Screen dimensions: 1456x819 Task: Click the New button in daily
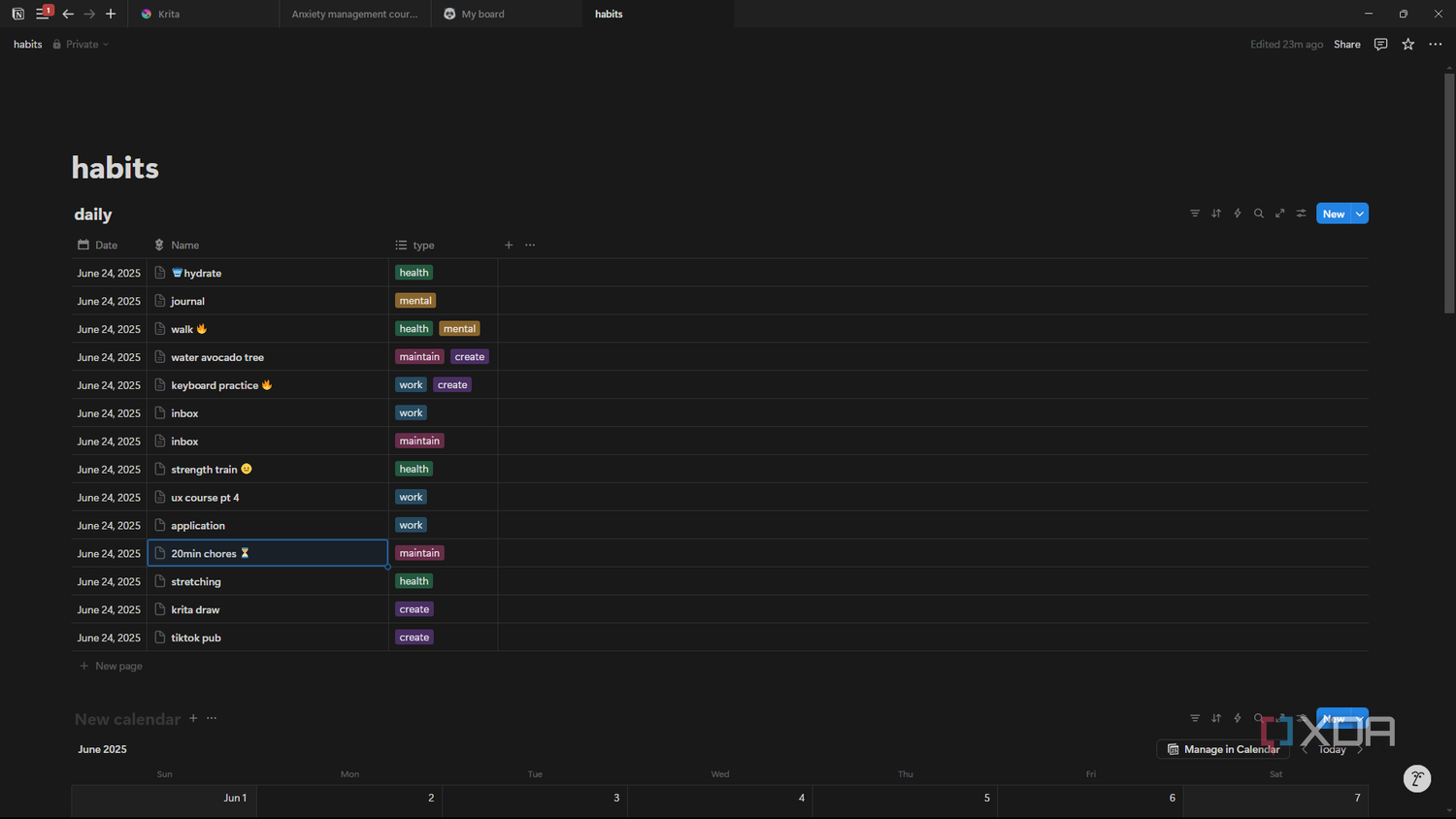[1334, 213]
